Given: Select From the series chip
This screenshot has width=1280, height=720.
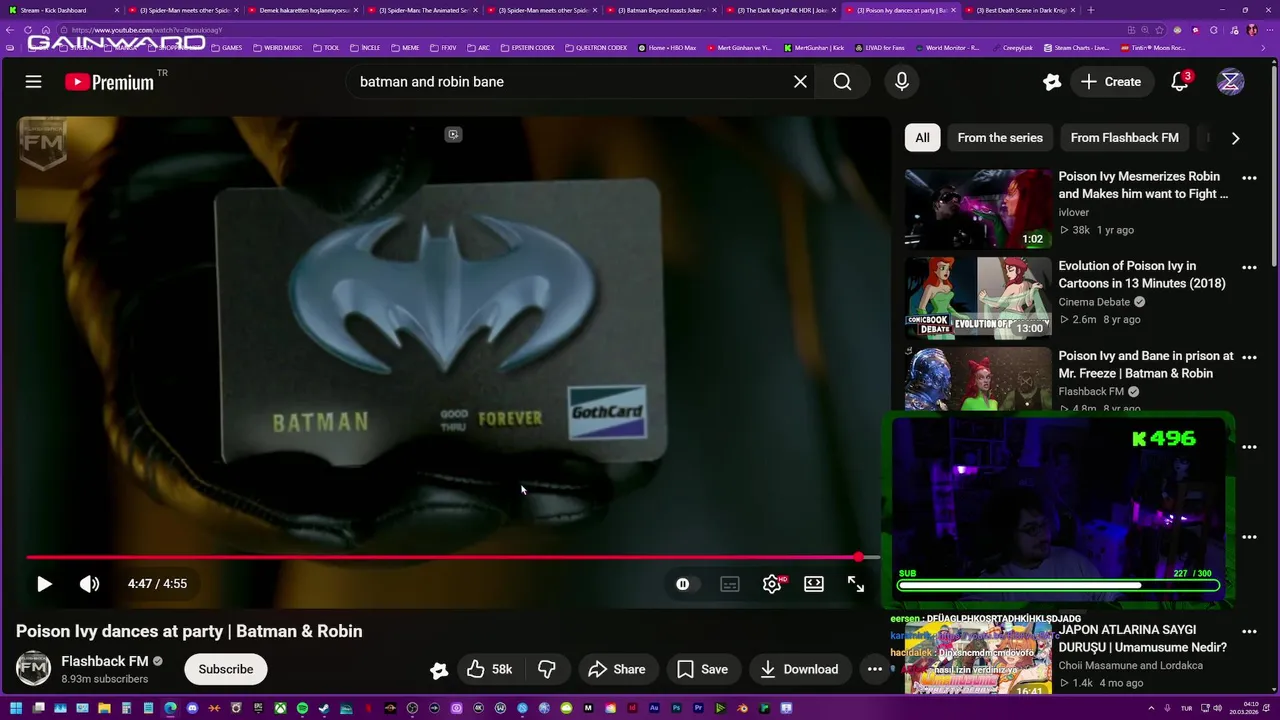Looking at the screenshot, I should 1000,138.
